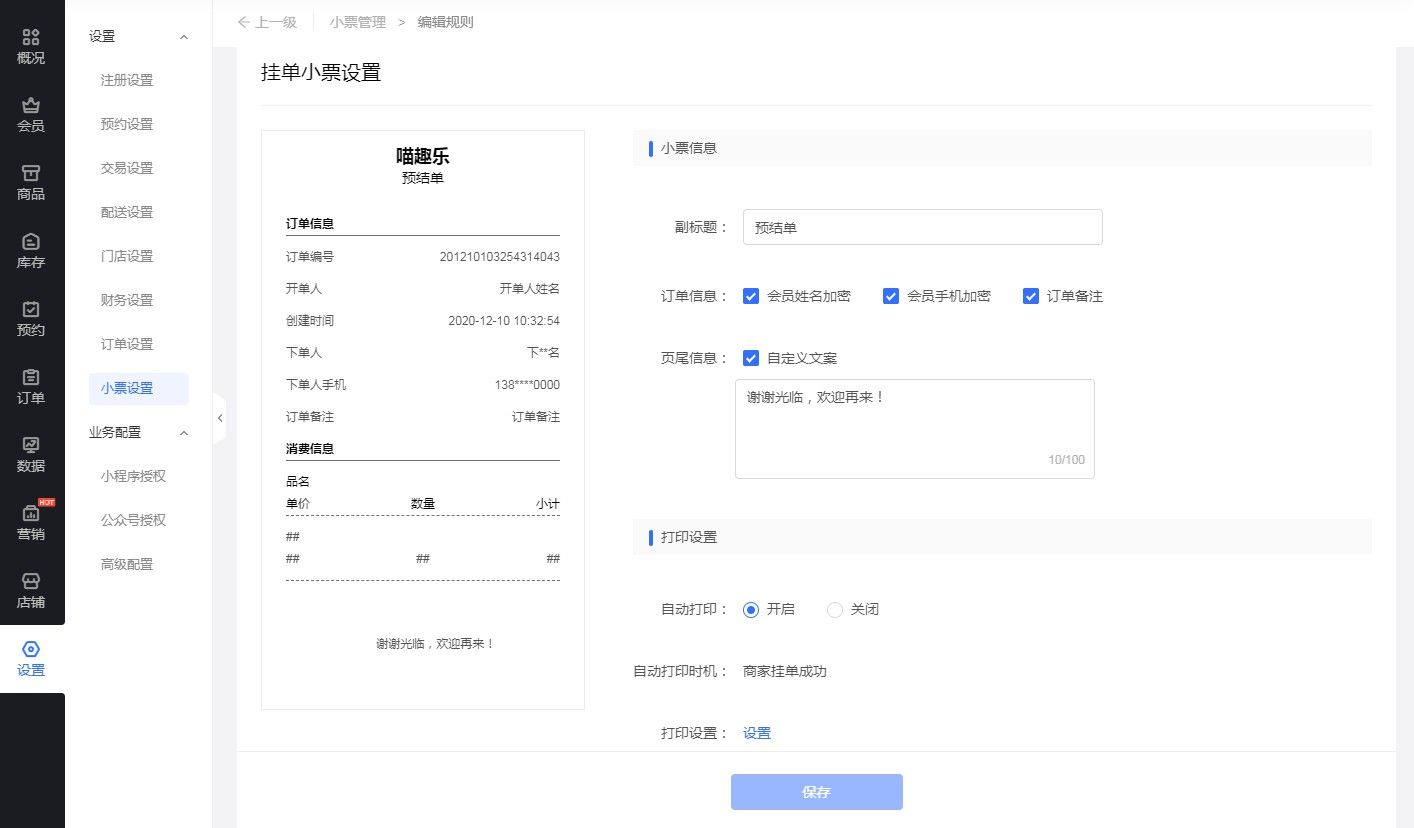The height and width of the screenshot is (828, 1414).
Task: Click the 10/100 character counter
Action: (1066, 460)
